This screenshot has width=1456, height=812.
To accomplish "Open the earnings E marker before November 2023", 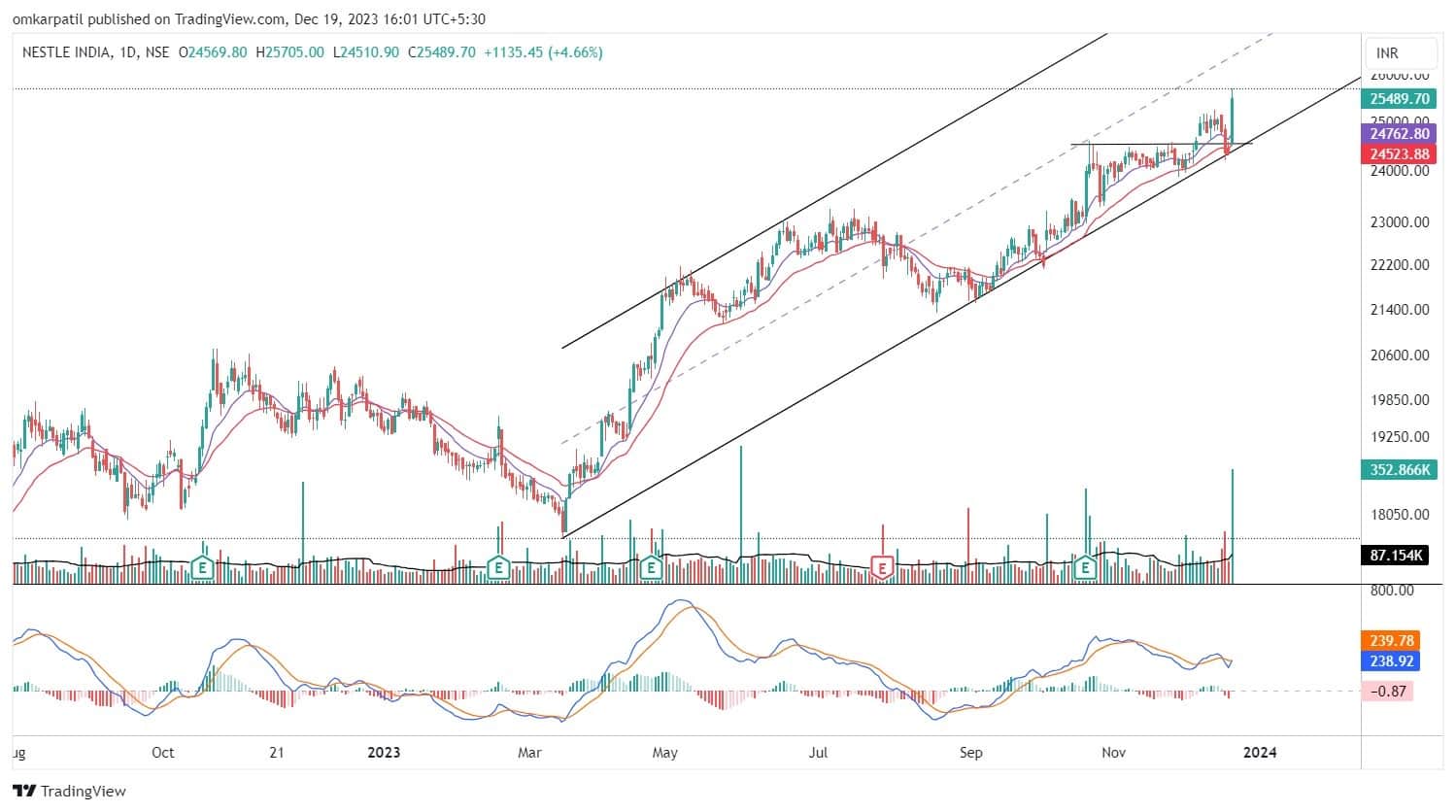I will (x=1084, y=566).
